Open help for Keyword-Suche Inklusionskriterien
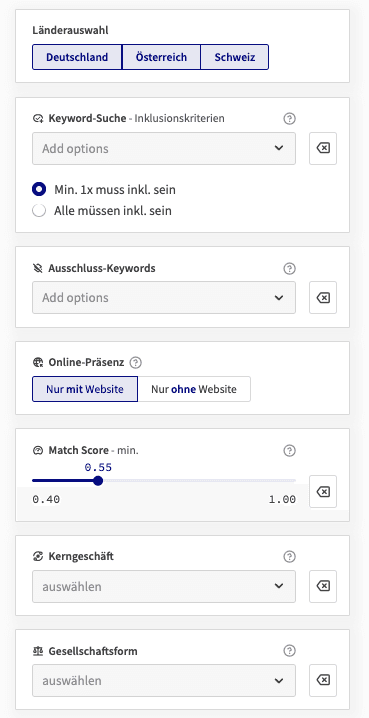Image resolution: width=369 pixels, height=718 pixels. click(x=289, y=119)
